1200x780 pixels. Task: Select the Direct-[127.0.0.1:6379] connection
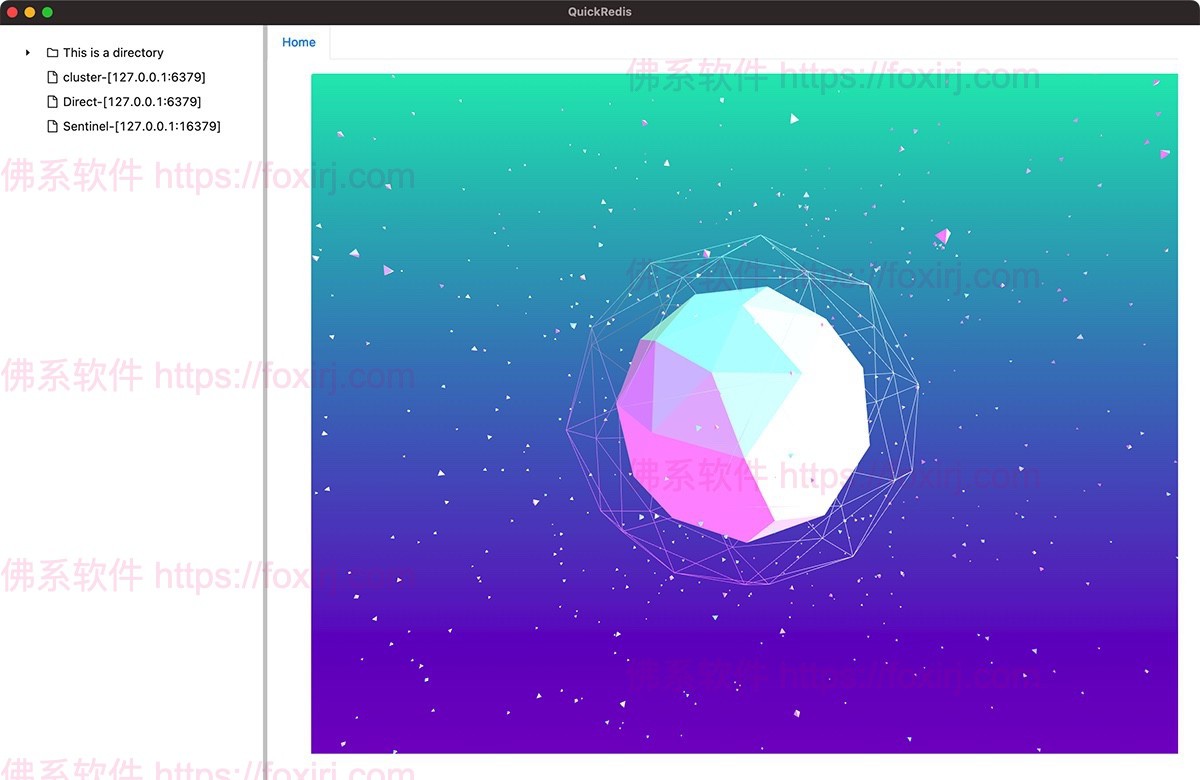tap(132, 102)
